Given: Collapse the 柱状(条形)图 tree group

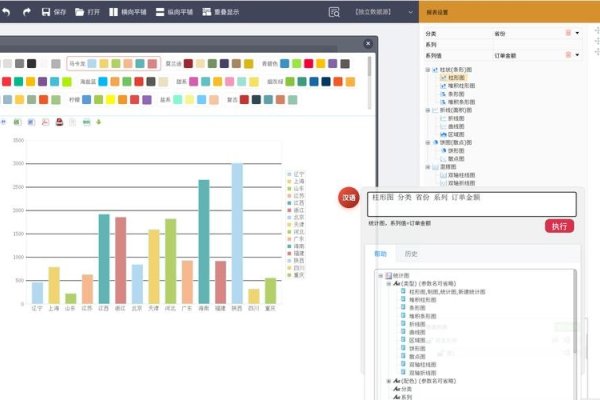Looking at the screenshot, I should pos(428,70).
